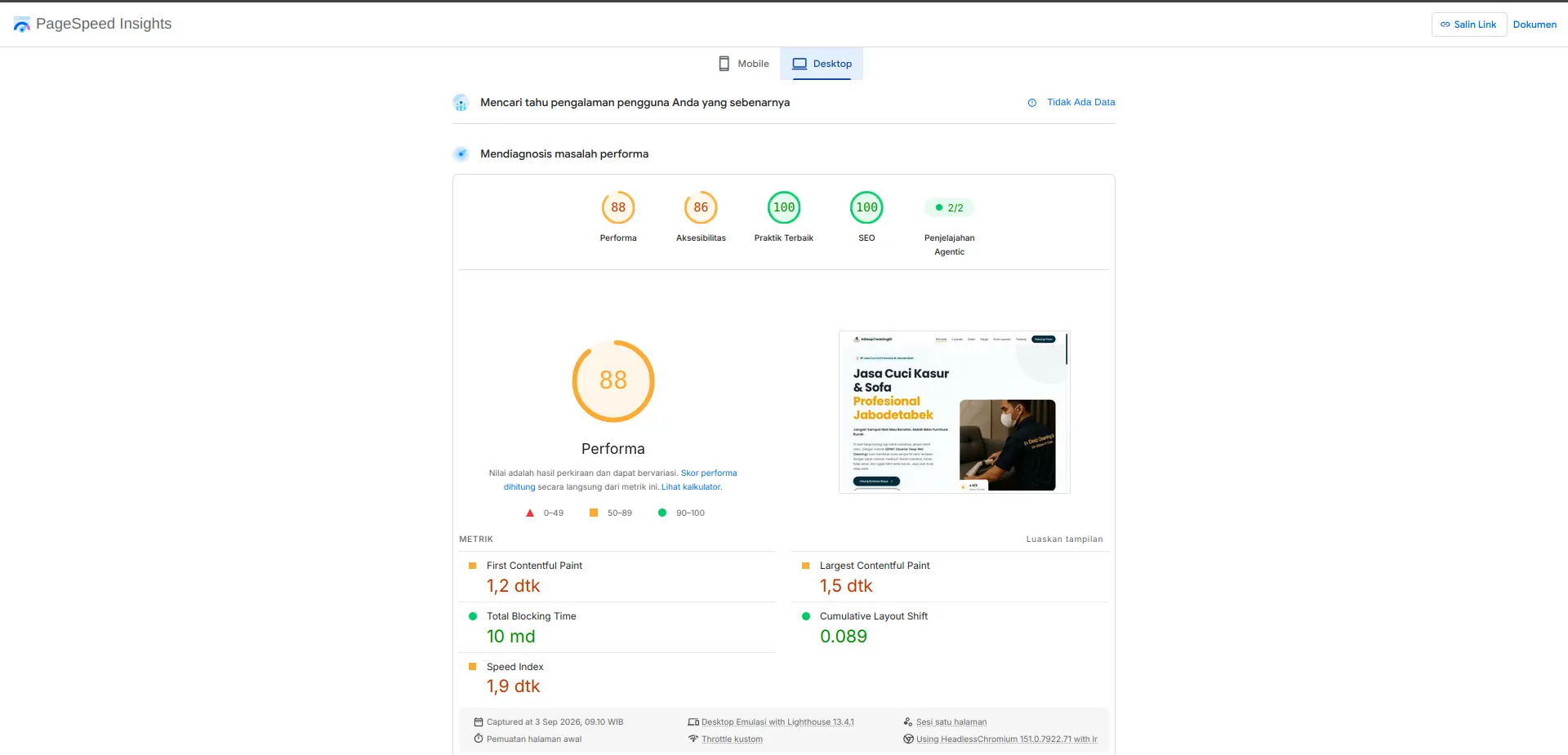Click the Cumulative Layout Shift metric label
Screen dimensions: 1568x755
point(874,616)
